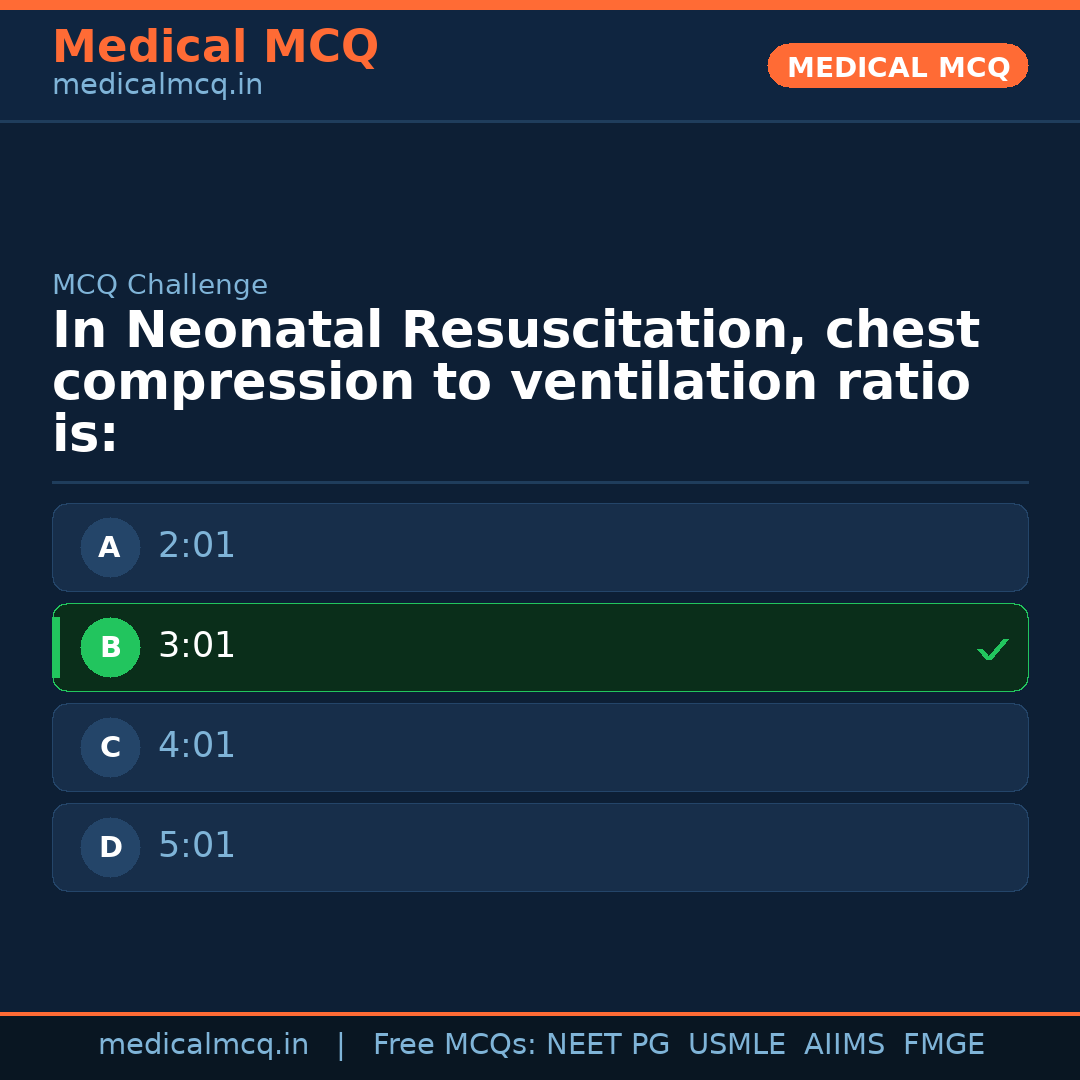Click the neonatal resuscitation question text

(515, 382)
